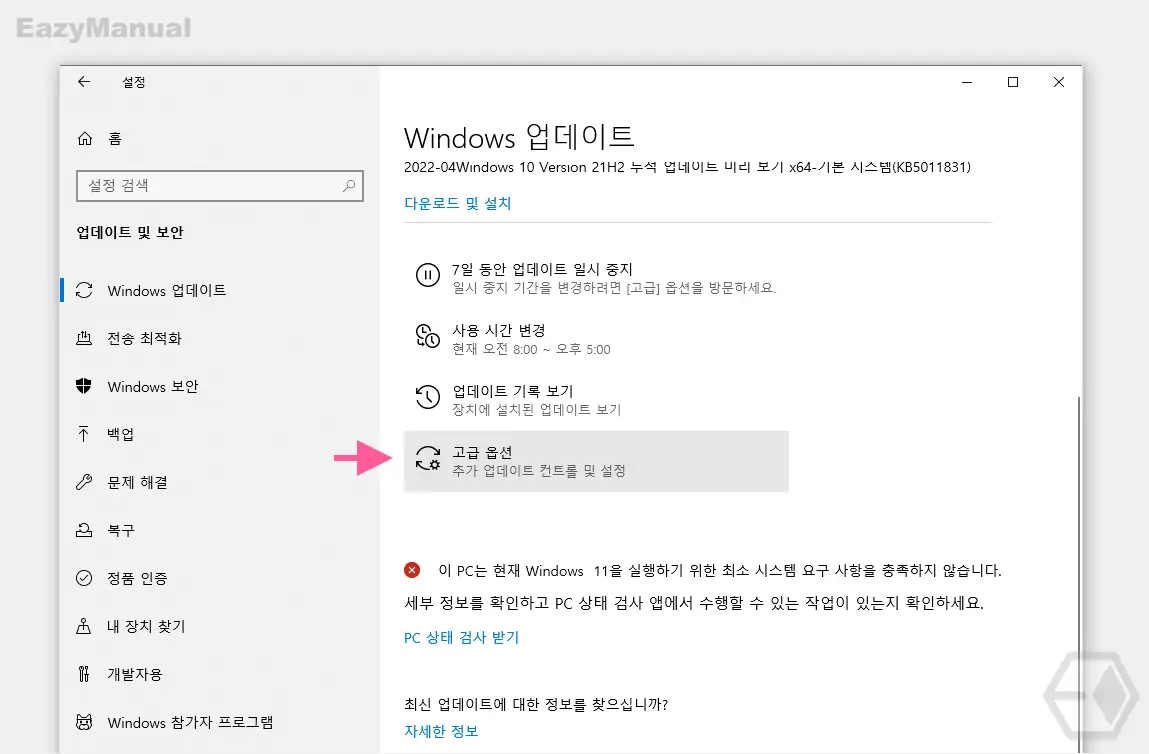Image resolution: width=1149 pixels, height=754 pixels.
Task: Click the Troubleshoot (문제 해결) wrench icon
Action: [x=84, y=482]
